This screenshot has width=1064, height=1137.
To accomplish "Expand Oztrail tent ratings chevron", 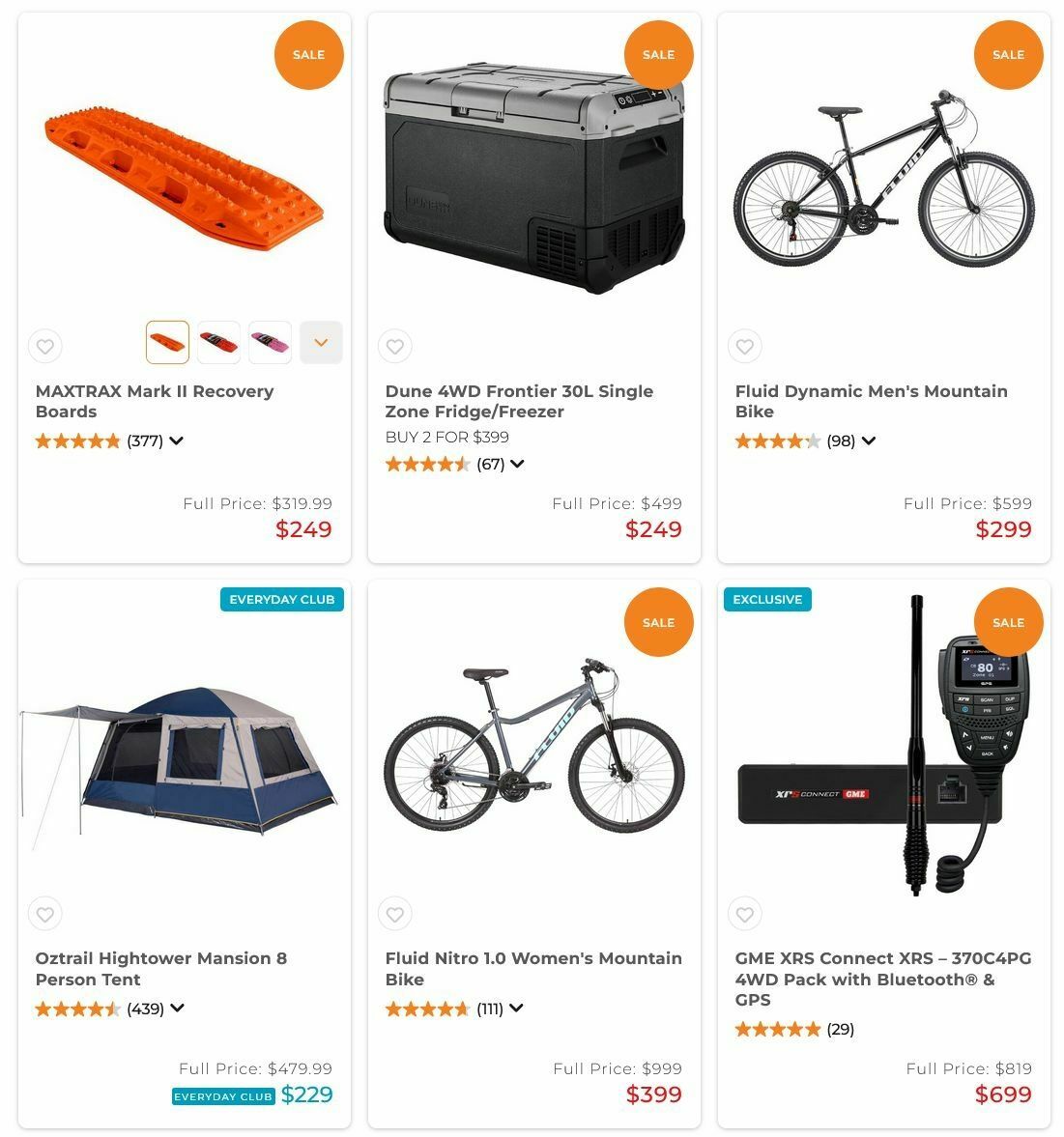I will [177, 1009].
